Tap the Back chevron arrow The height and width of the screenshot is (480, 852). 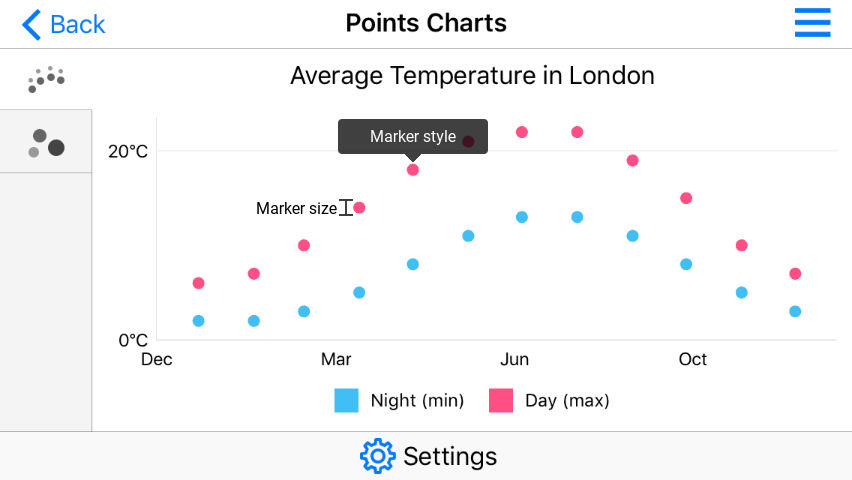coord(31,24)
